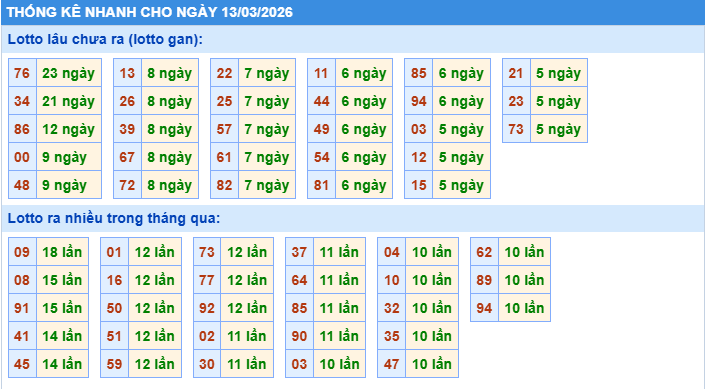Click '5 ngày' beside number 15
The image size is (707, 389).
pyautogui.click(x=461, y=185)
